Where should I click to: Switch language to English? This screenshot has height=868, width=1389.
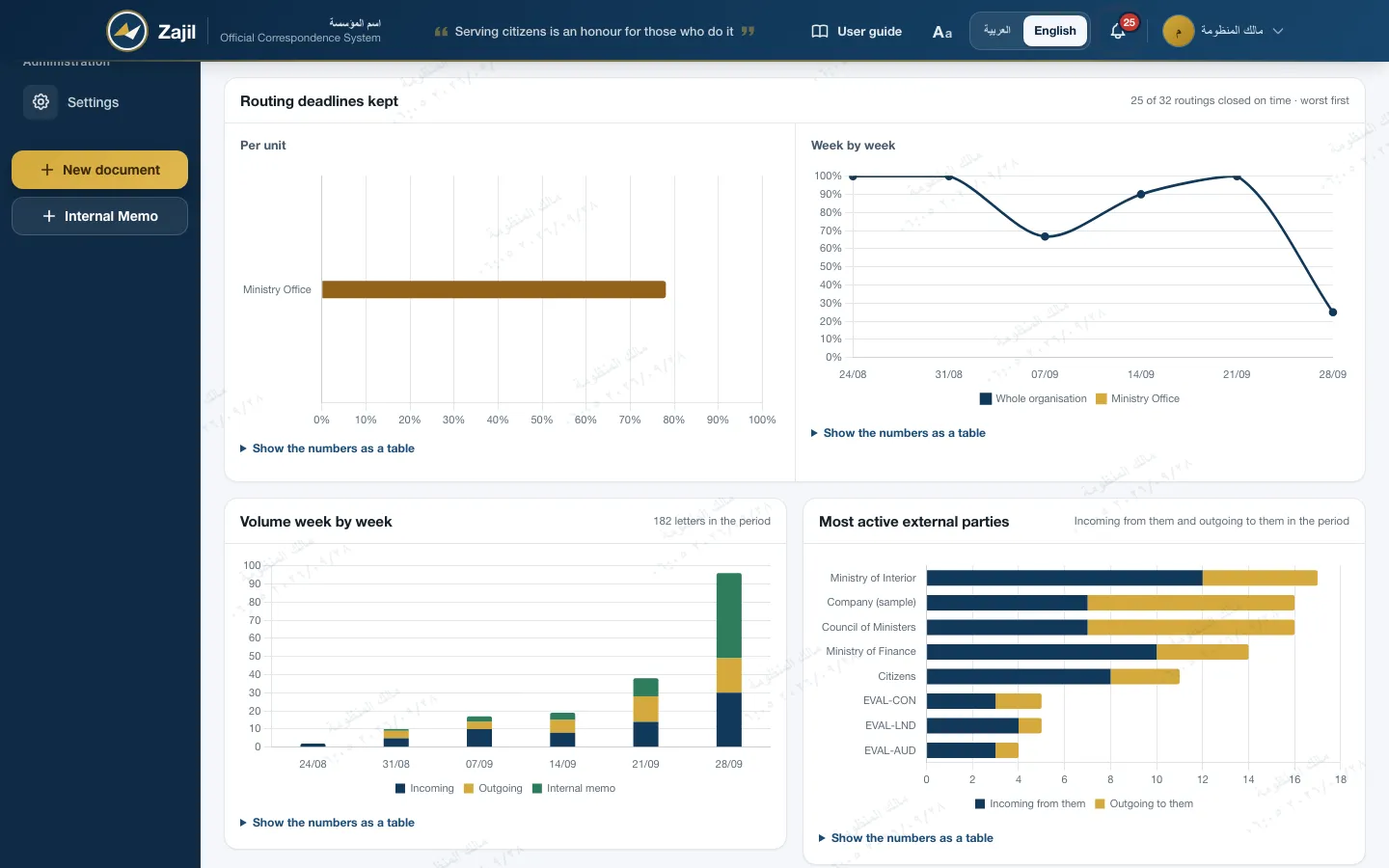click(1055, 31)
